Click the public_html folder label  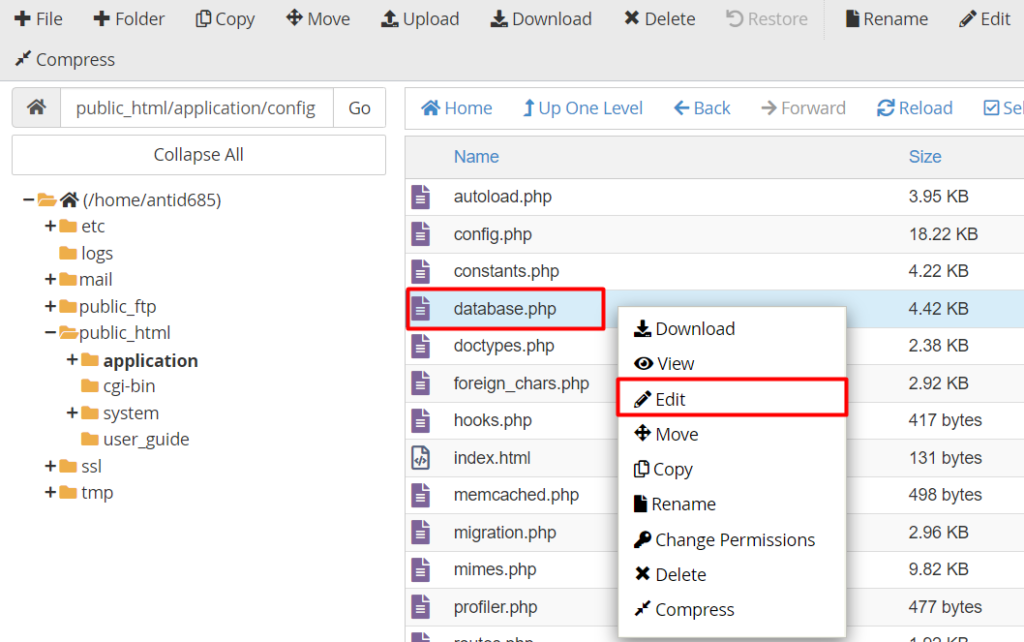(125, 332)
